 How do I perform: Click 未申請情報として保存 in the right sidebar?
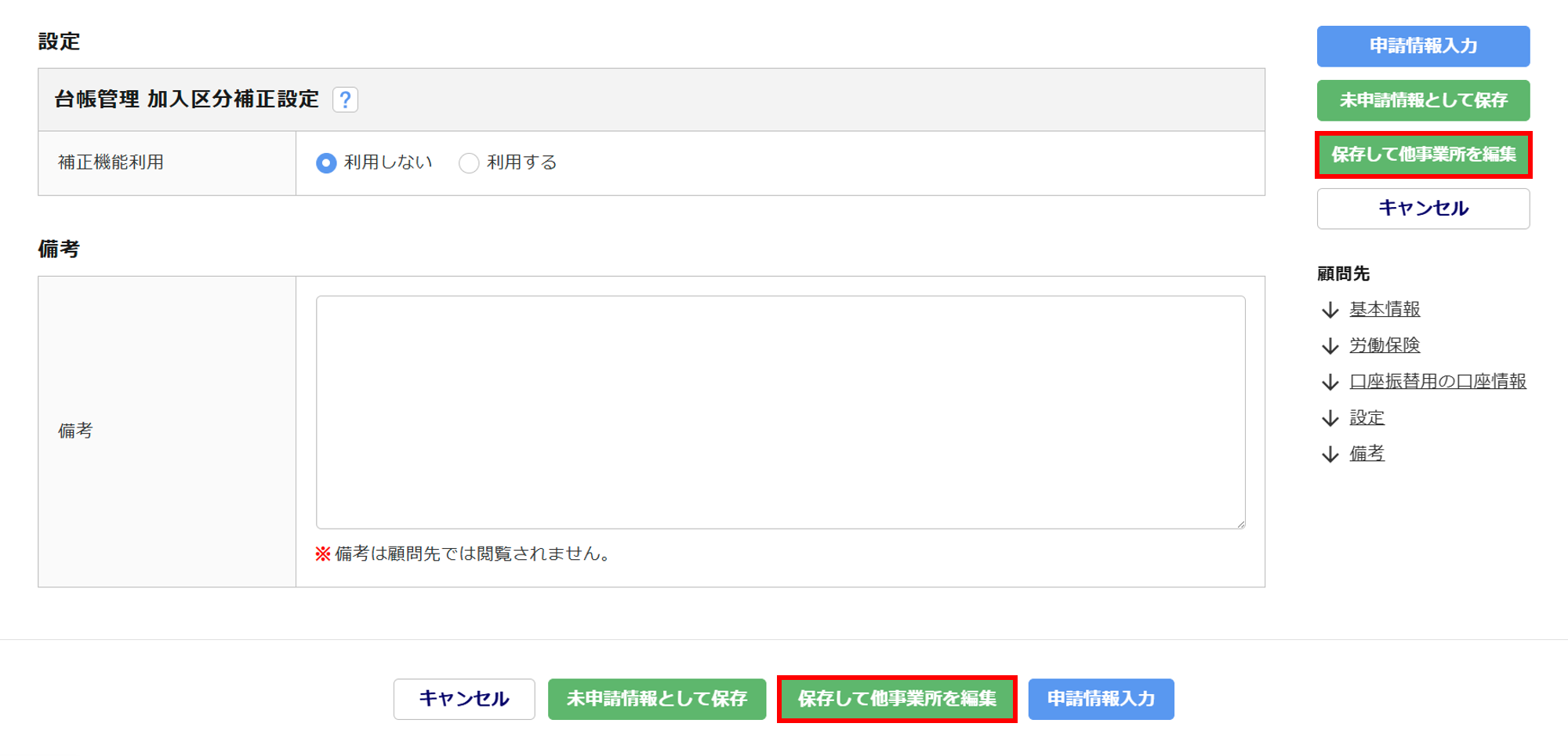pyautogui.click(x=1423, y=100)
